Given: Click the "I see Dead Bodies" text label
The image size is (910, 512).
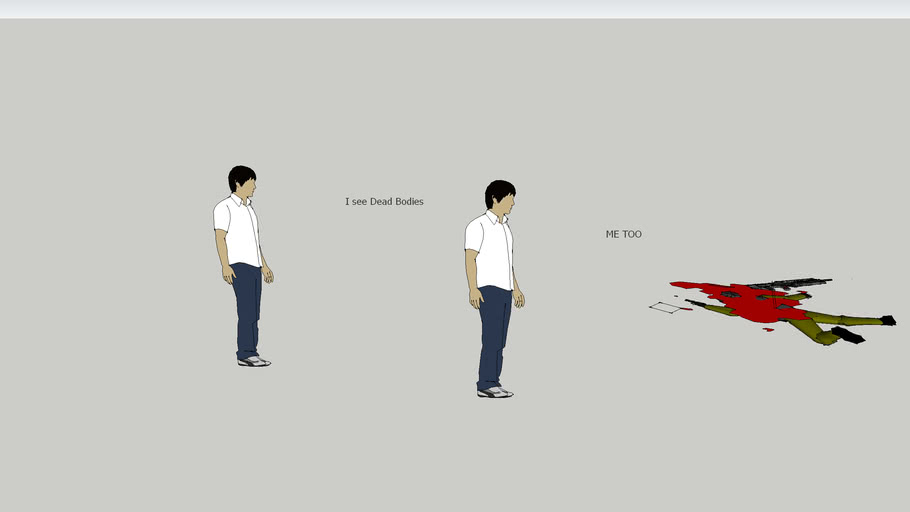Looking at the screenshot, I should point(384,202).
